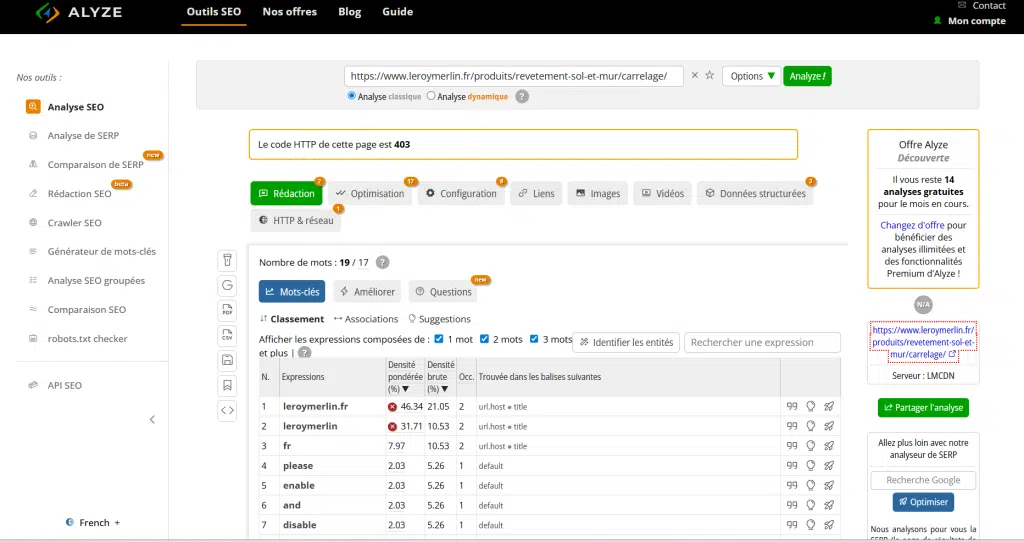Switch to the Suggestions view

[x=440, y=319]
